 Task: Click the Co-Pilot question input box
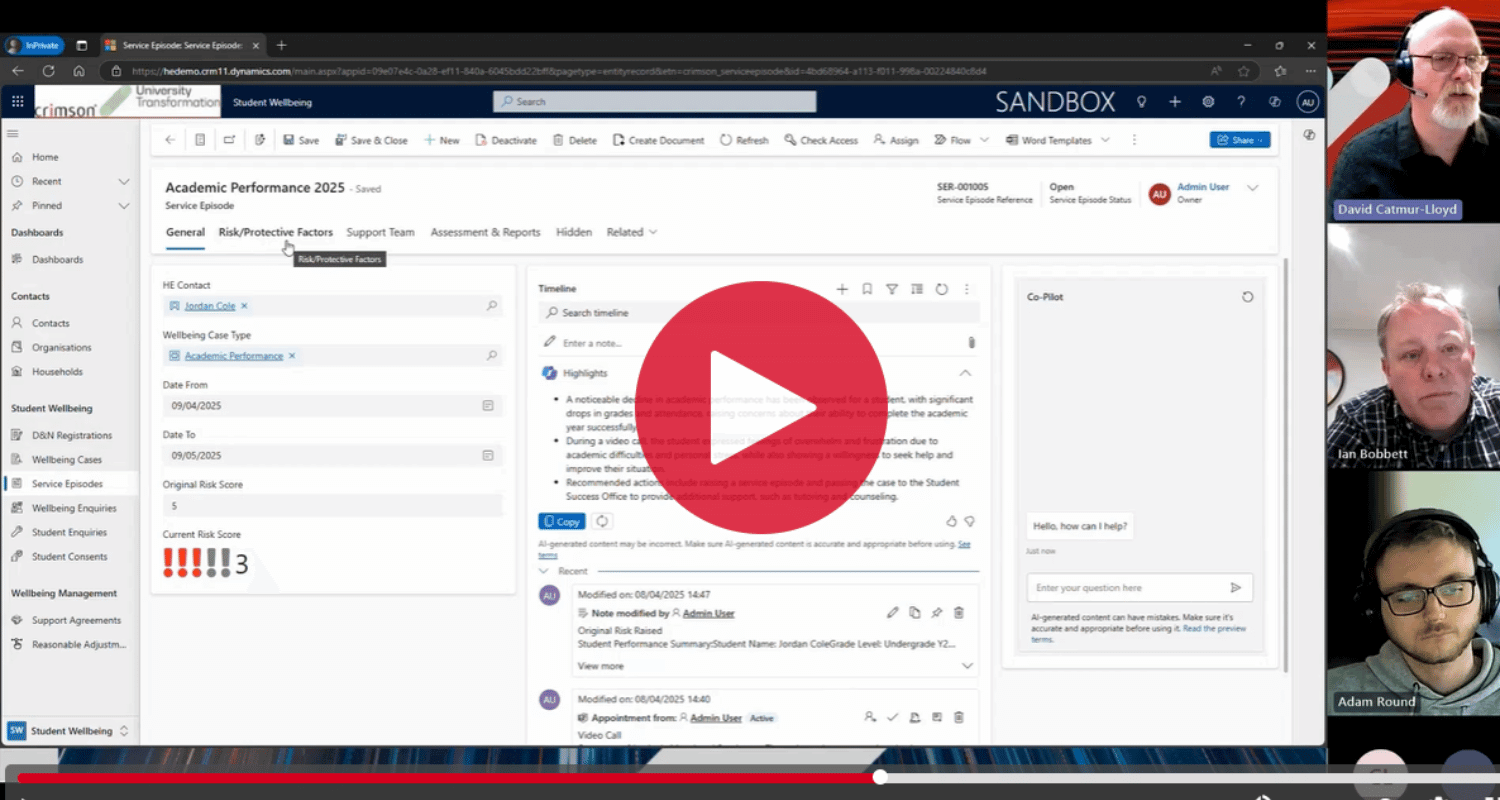coord(1126,588)
